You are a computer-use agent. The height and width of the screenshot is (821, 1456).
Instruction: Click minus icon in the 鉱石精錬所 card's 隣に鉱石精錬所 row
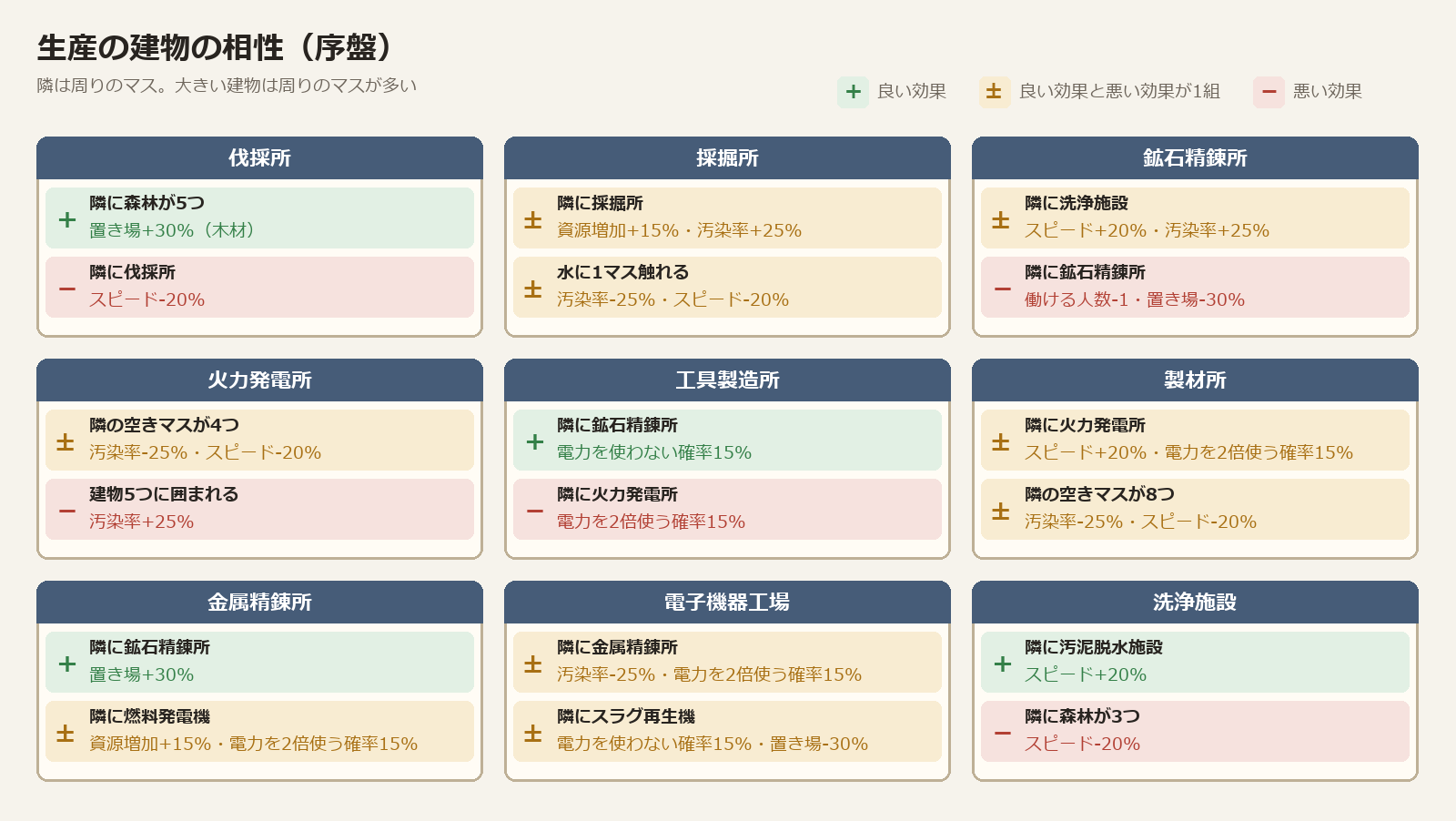1003,289
